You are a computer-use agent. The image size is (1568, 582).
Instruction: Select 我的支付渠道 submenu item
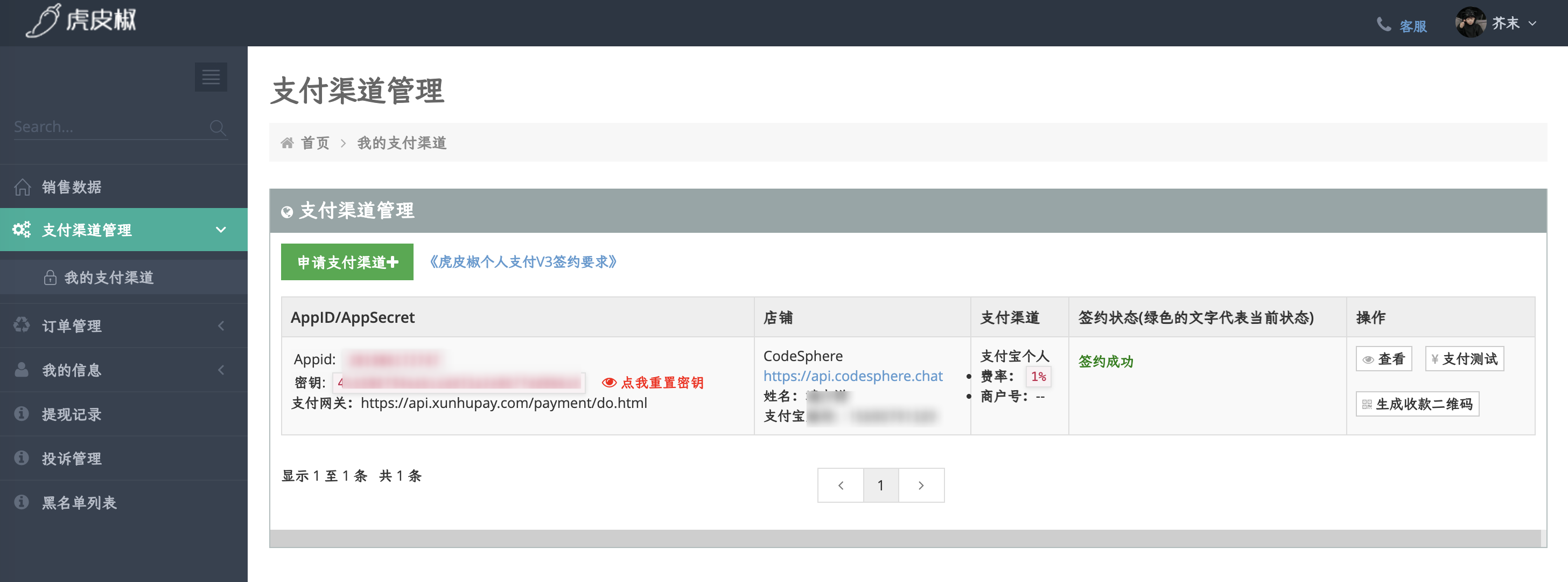(108, 278)
